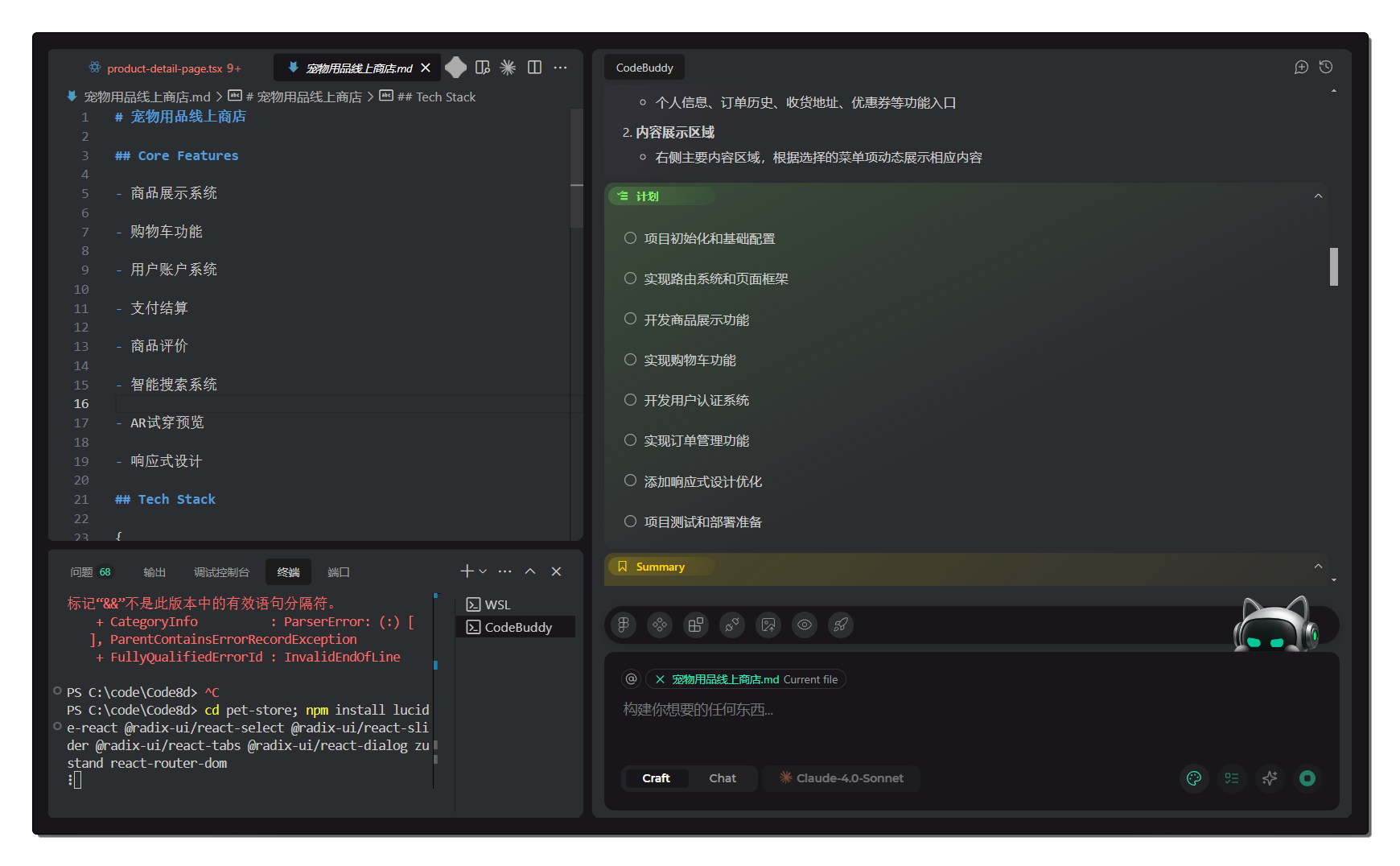The image size is (1400, 866).
Task: Collapse the Summary section chevron
Action: 1318,567
